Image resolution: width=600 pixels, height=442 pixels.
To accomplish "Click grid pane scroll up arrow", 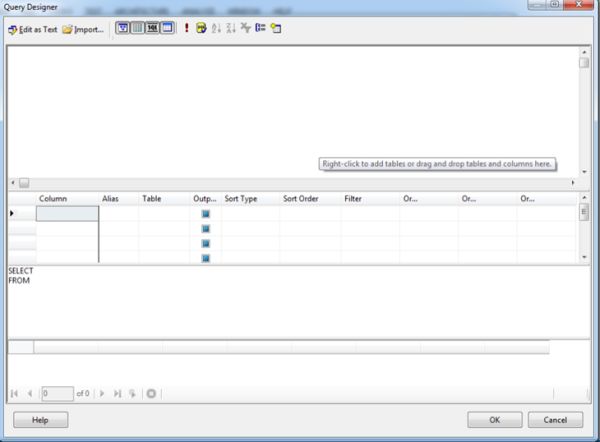I will [584, 197].
